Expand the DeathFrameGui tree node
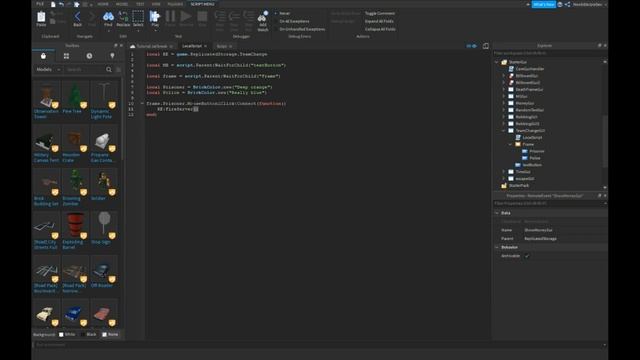Screen dimensions: 640x360 [x=504, y=89]
